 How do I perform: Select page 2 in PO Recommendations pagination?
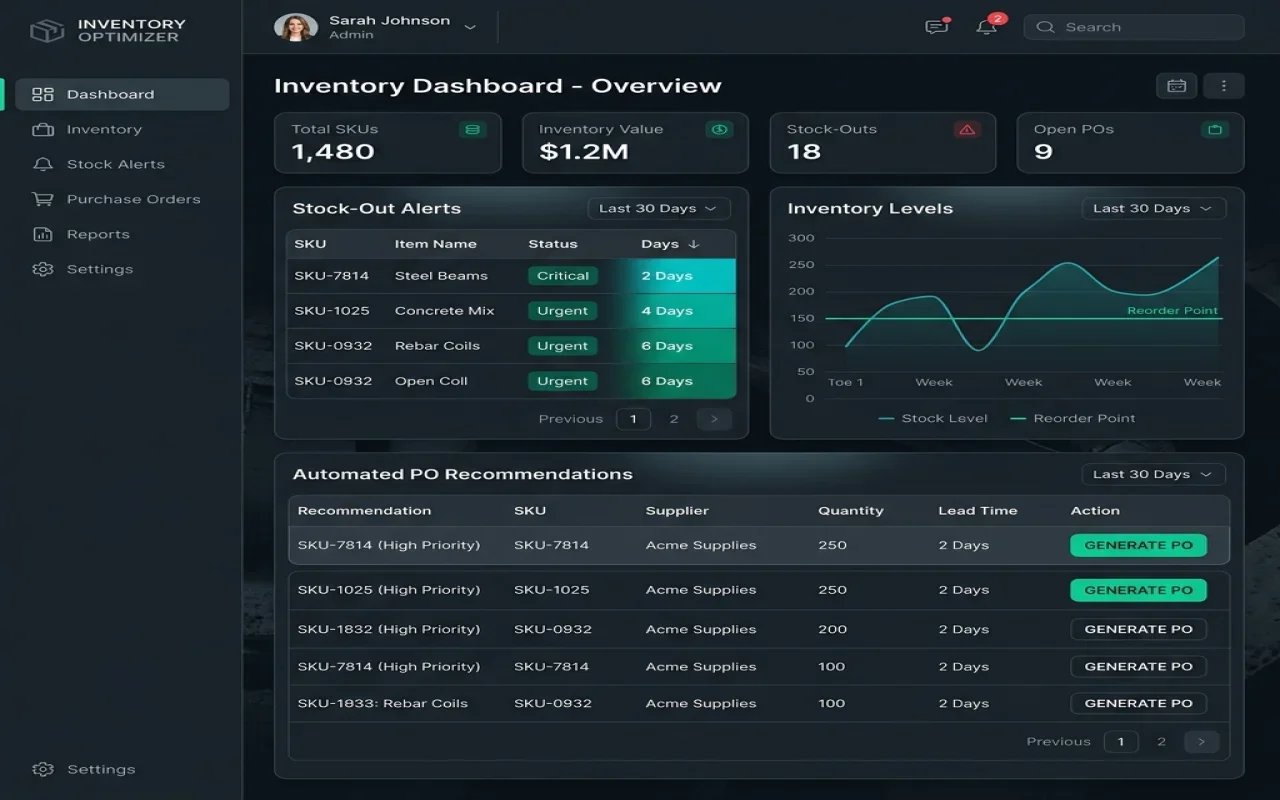click(1161, 742)
